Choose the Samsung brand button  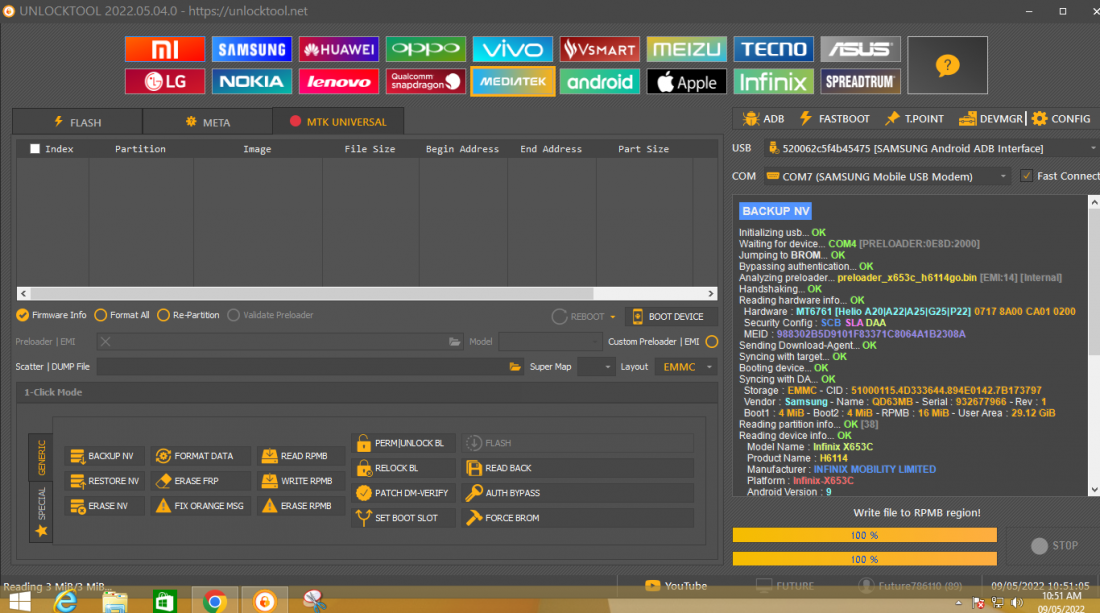pyautogui.click(x=252, y=49)
